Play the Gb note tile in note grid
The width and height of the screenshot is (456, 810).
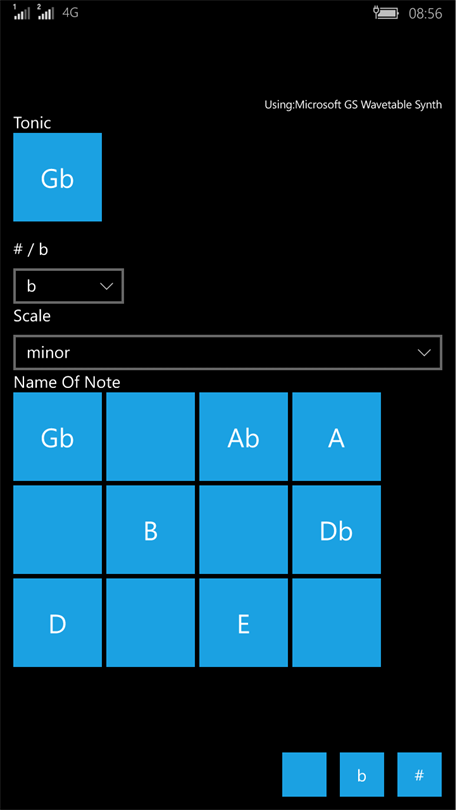(x=57, y=437)
